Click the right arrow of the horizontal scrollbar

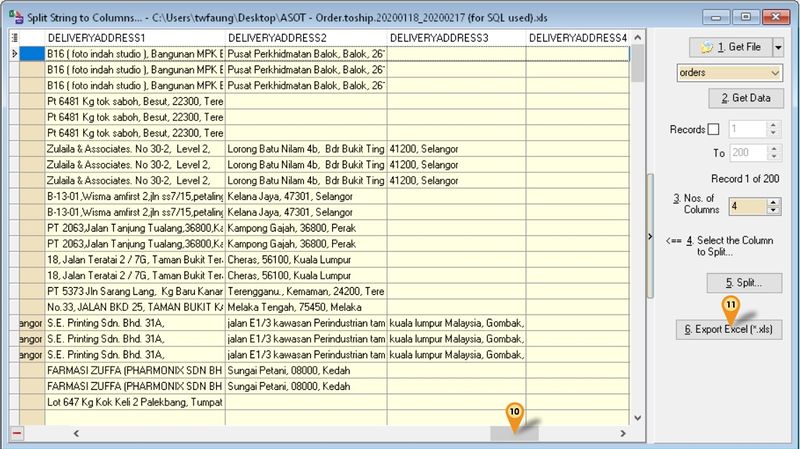click(x=624, y=433)
